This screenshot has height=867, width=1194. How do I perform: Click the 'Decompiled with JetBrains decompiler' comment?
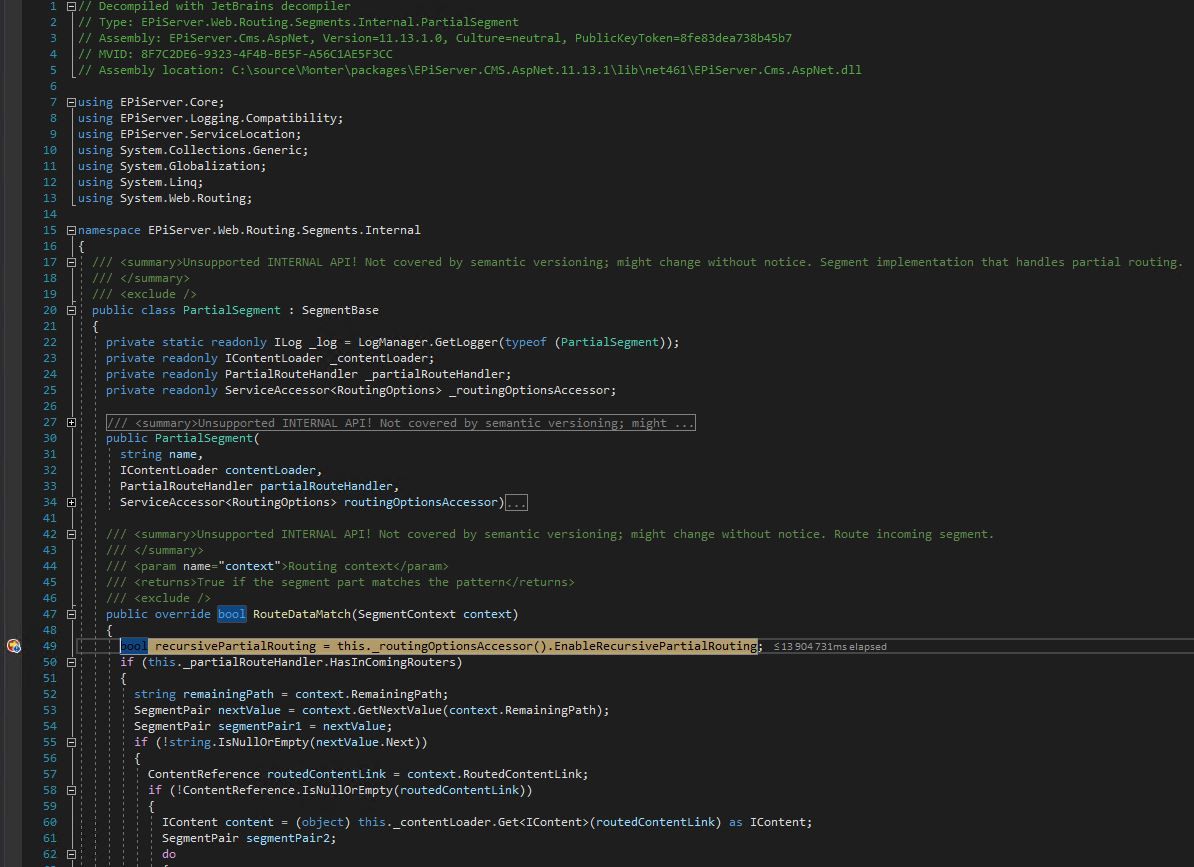(x=214, y=6)
